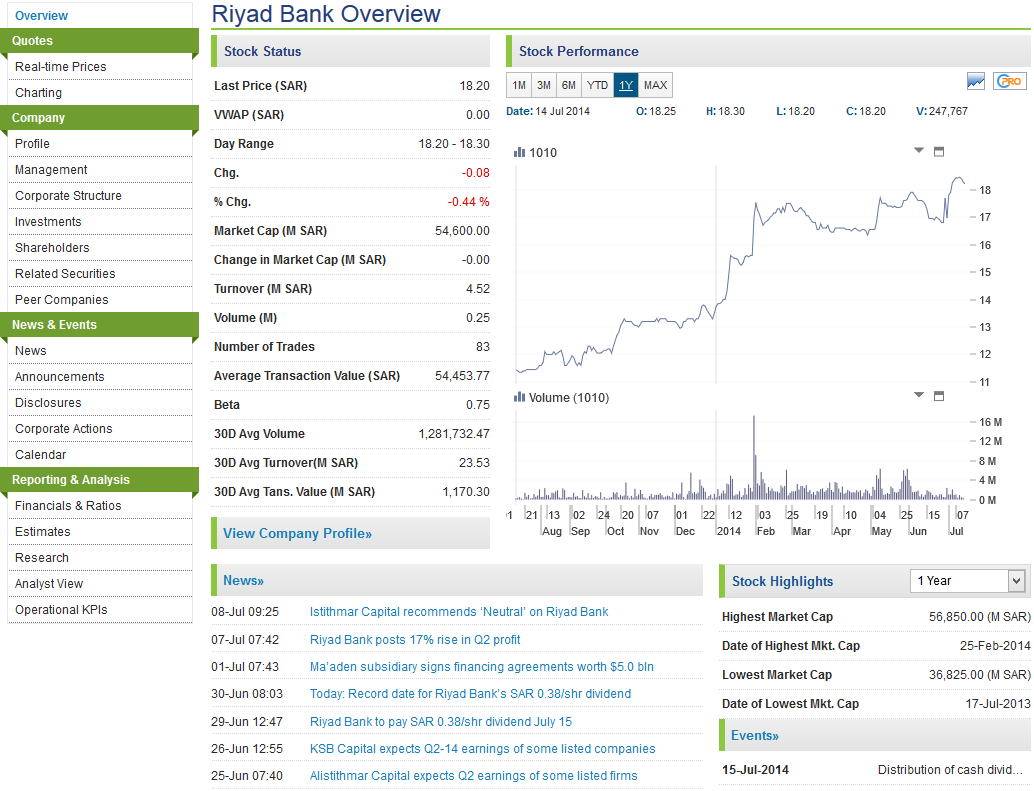Open Alistithmar Capital Q2 earnings news
This screenshot has height=791, width=1034.
click(x=473, y=776)
